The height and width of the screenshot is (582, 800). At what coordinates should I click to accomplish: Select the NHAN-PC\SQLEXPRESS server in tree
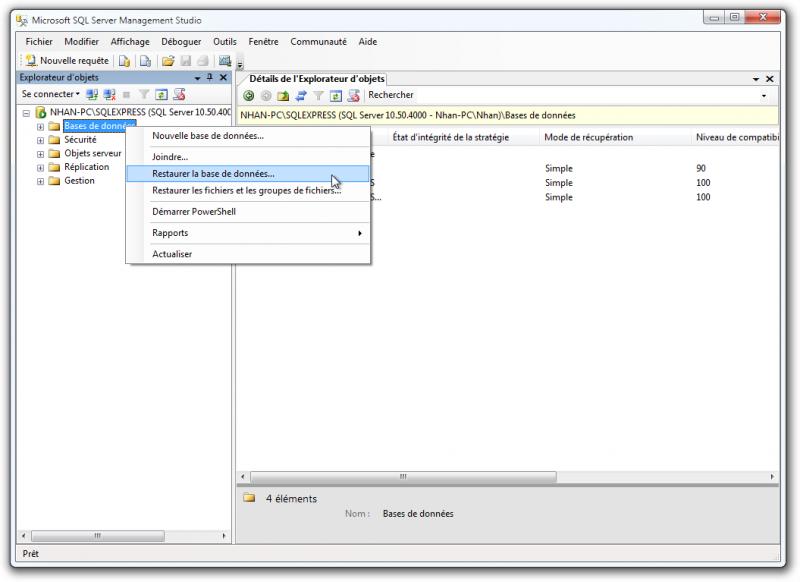140,112
